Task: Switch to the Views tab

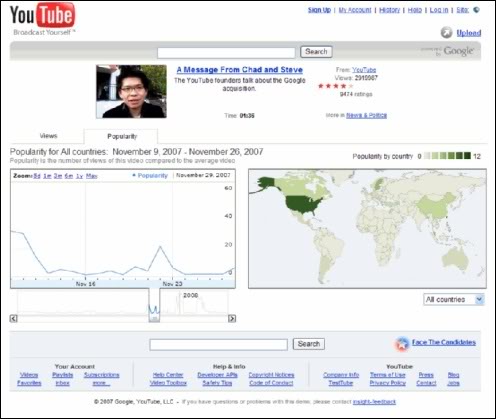Action: [48, 136]
